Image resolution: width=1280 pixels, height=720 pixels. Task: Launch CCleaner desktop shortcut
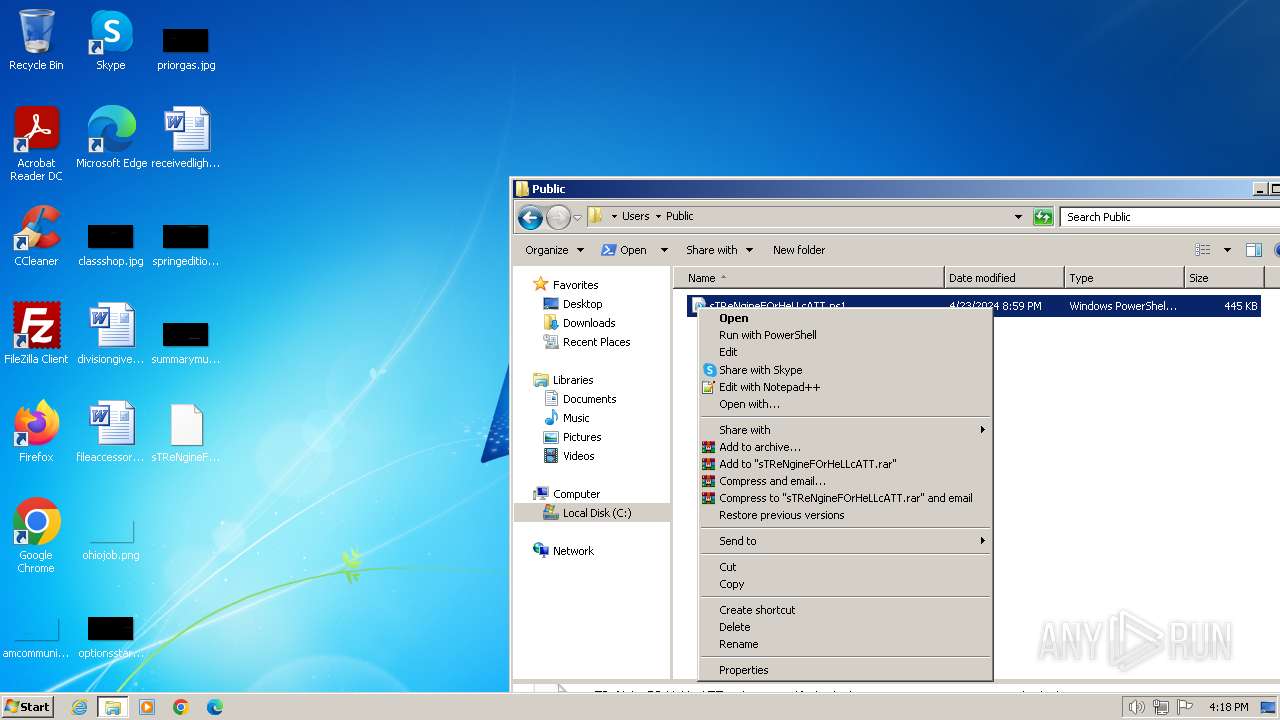[x=36, y=236]
